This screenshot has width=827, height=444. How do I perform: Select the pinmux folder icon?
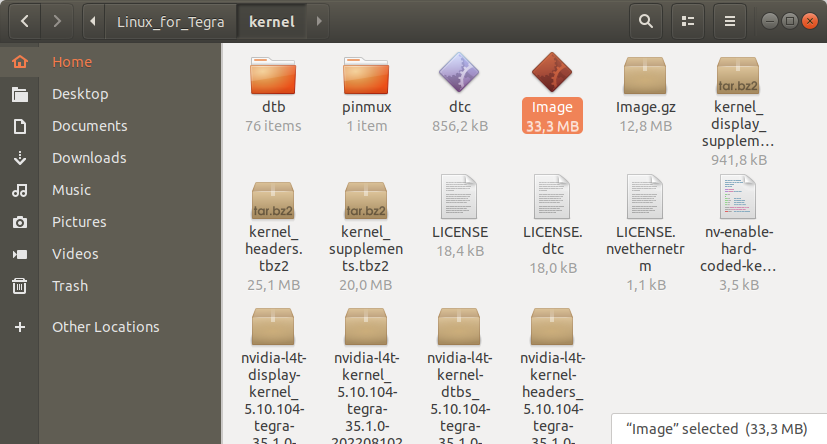(366, 75)
